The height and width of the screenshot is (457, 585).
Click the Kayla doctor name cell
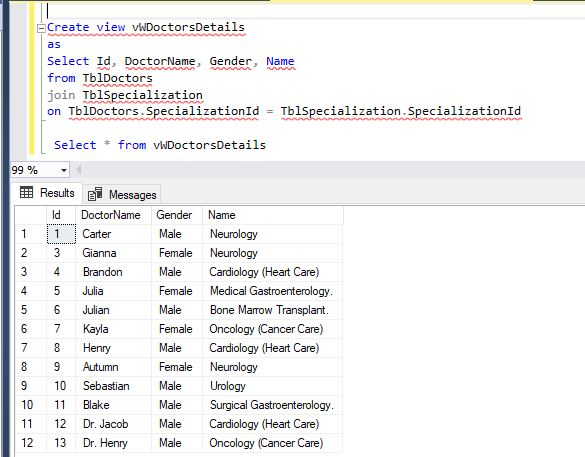[113, 329]
